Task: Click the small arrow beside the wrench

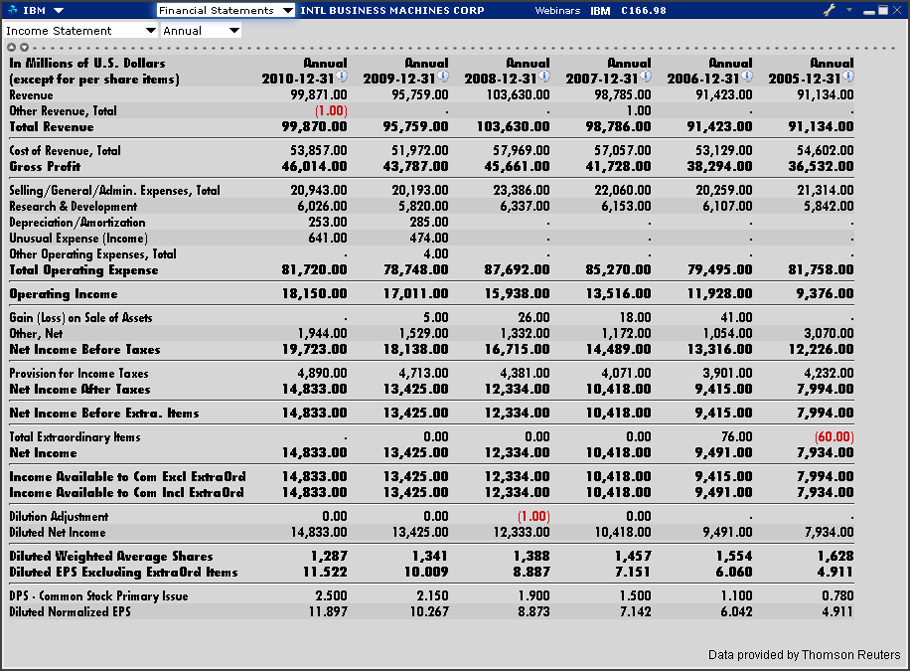Action: coord(850,10)
